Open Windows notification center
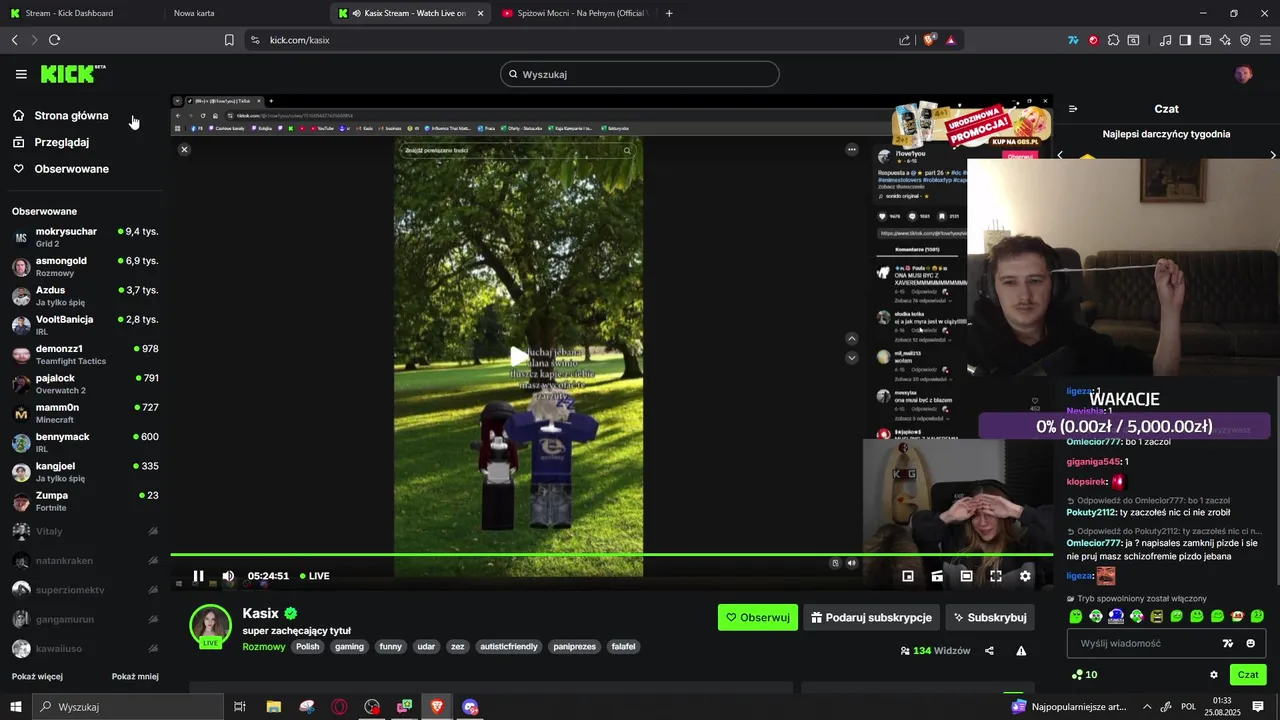 [1258, 707]
